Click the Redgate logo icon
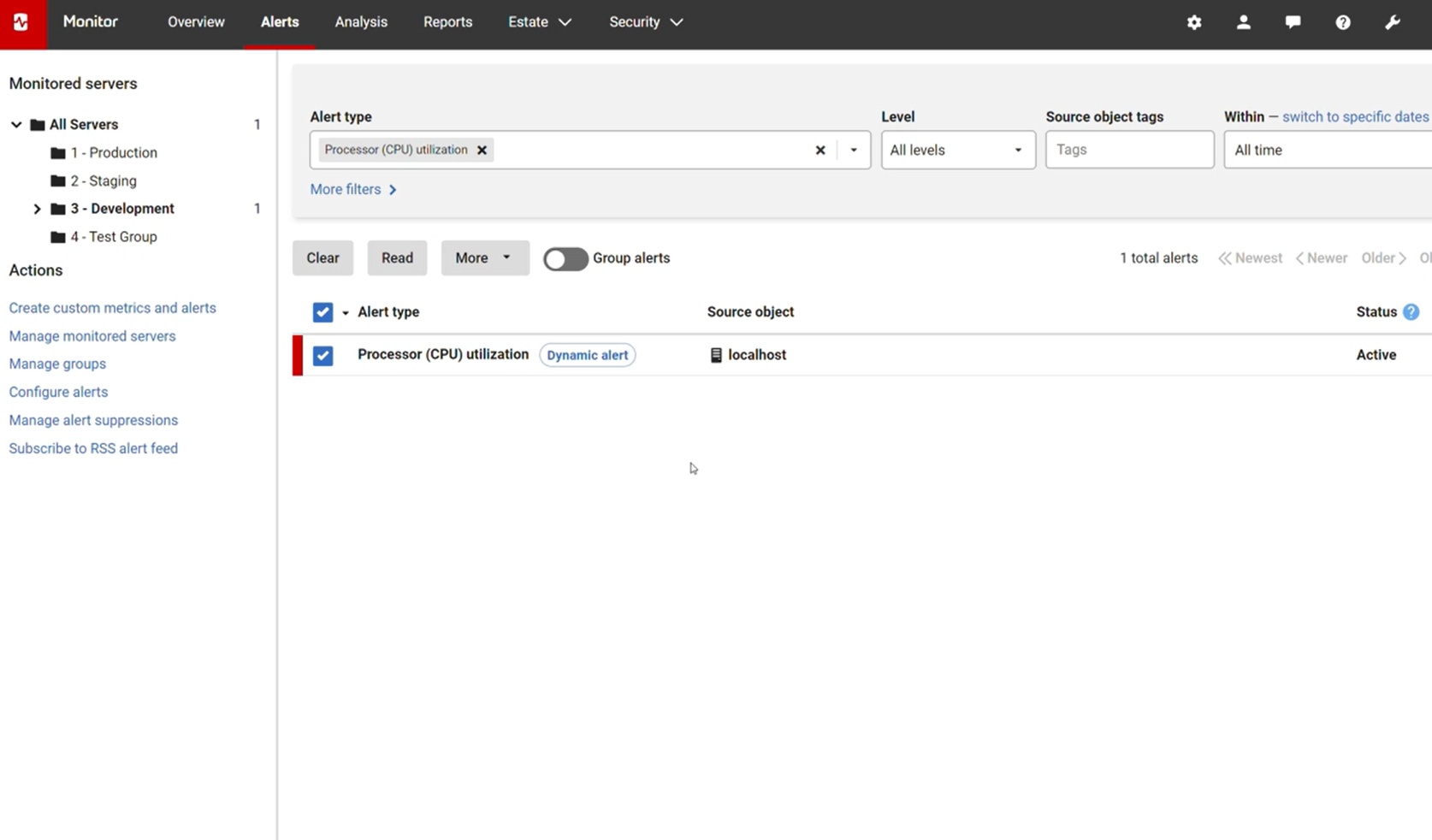This screenshot has width=1432, height=840. 22,22
